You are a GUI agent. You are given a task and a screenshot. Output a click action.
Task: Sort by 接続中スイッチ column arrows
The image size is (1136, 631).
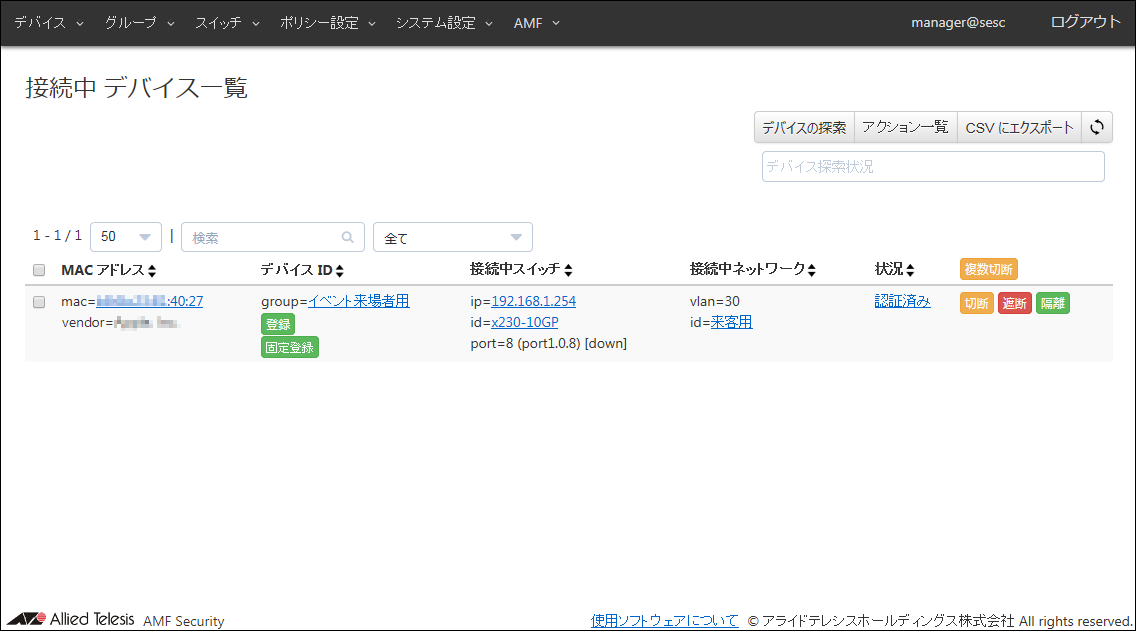click(568, 271)
